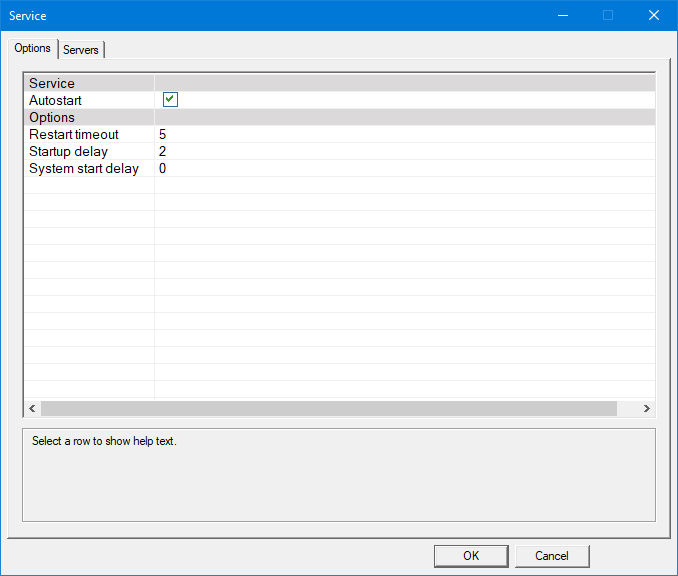Select the Restart timeout row label
678x576 pixels.
click(x=74, y=135)
